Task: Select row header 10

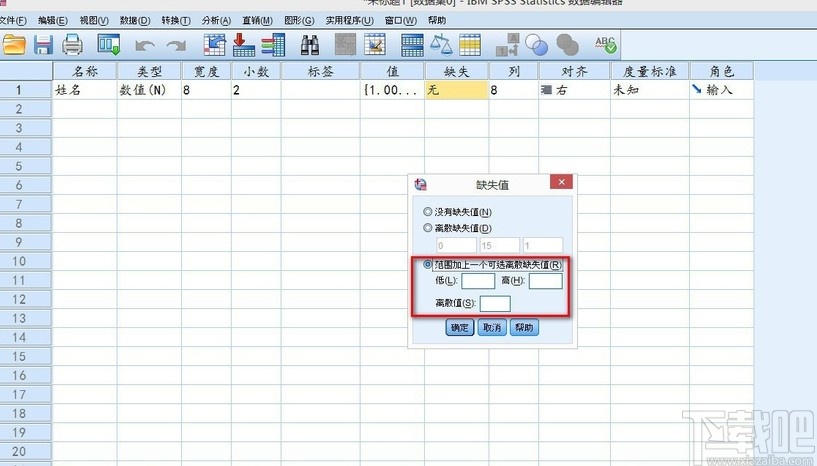Action: (x=26, y=261)
